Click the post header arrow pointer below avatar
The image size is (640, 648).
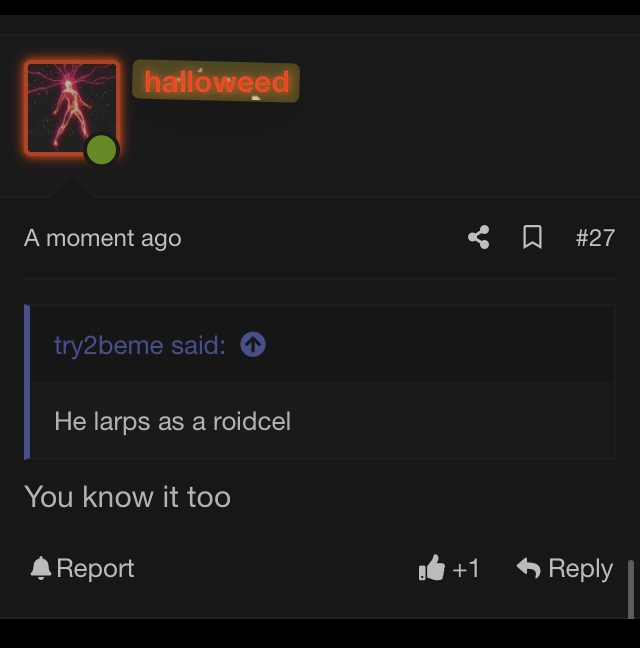pyautogui.click(x=72, y=187)
